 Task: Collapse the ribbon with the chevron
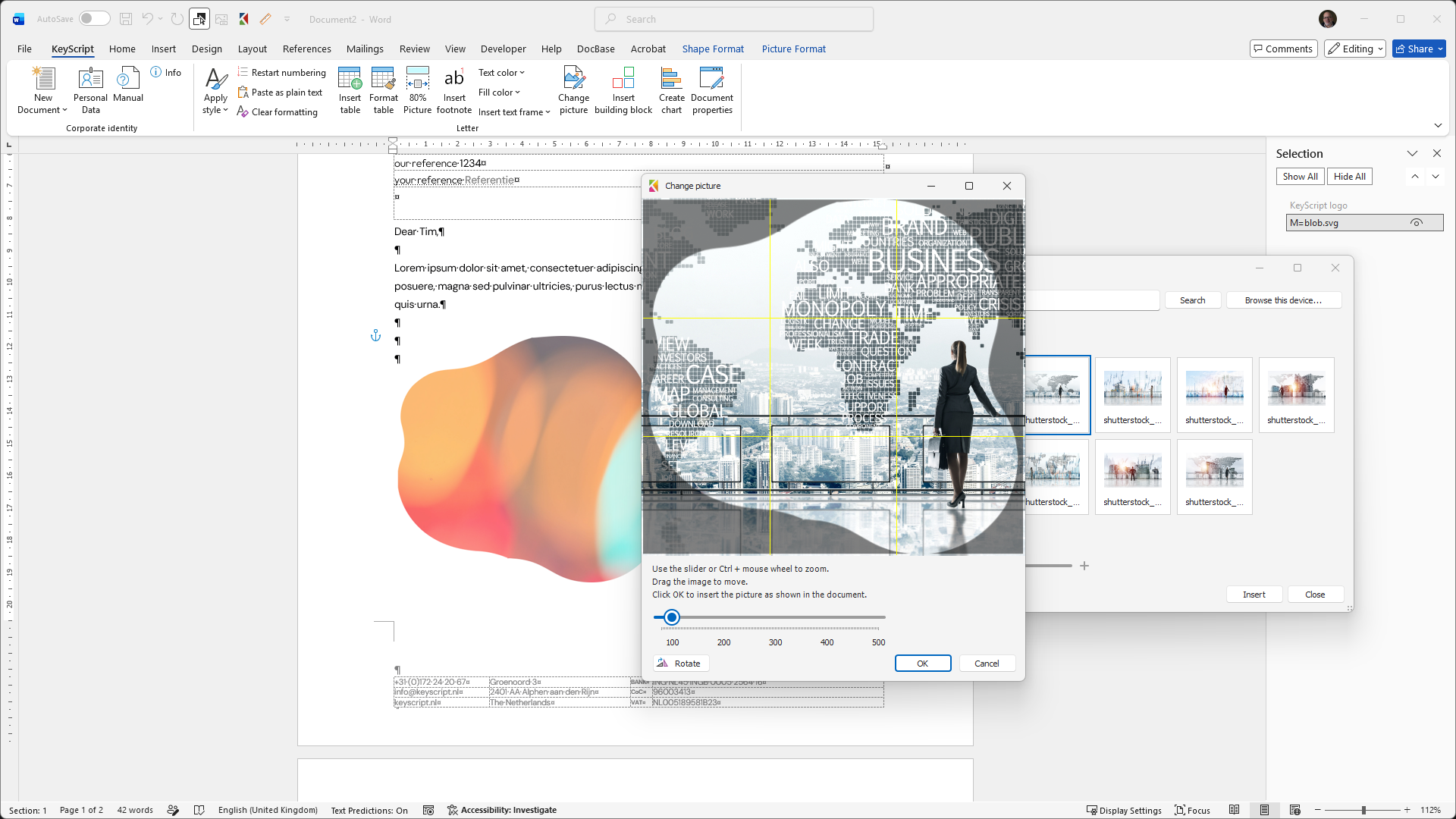[1438, 125]
